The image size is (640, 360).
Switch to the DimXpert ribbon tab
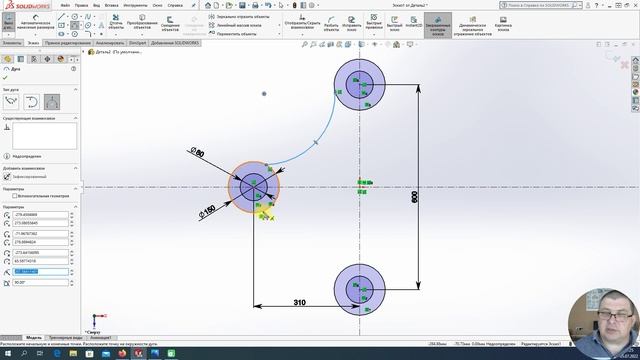click(x=138, y=43)
